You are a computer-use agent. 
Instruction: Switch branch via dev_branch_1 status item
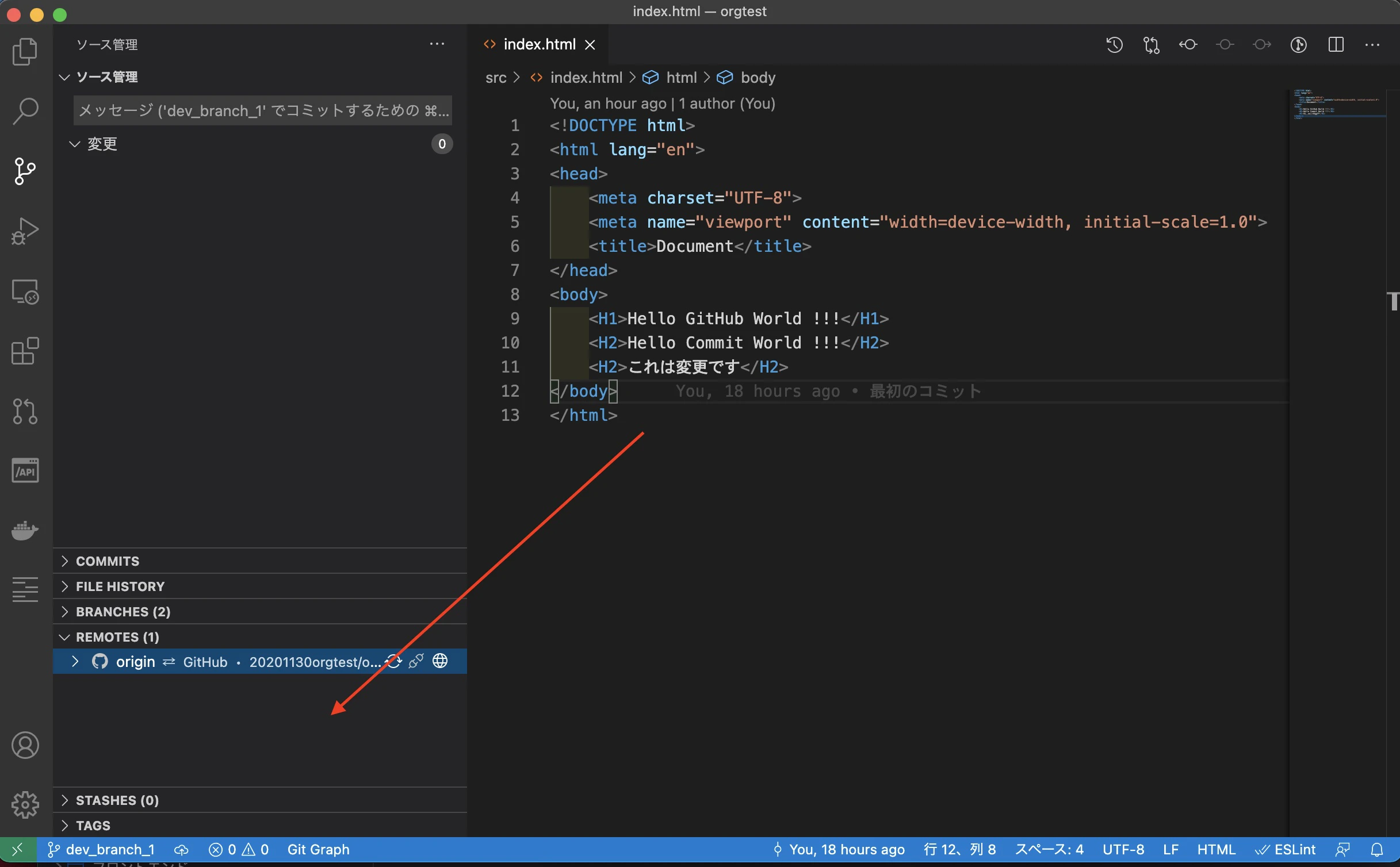tap(101, 850)
